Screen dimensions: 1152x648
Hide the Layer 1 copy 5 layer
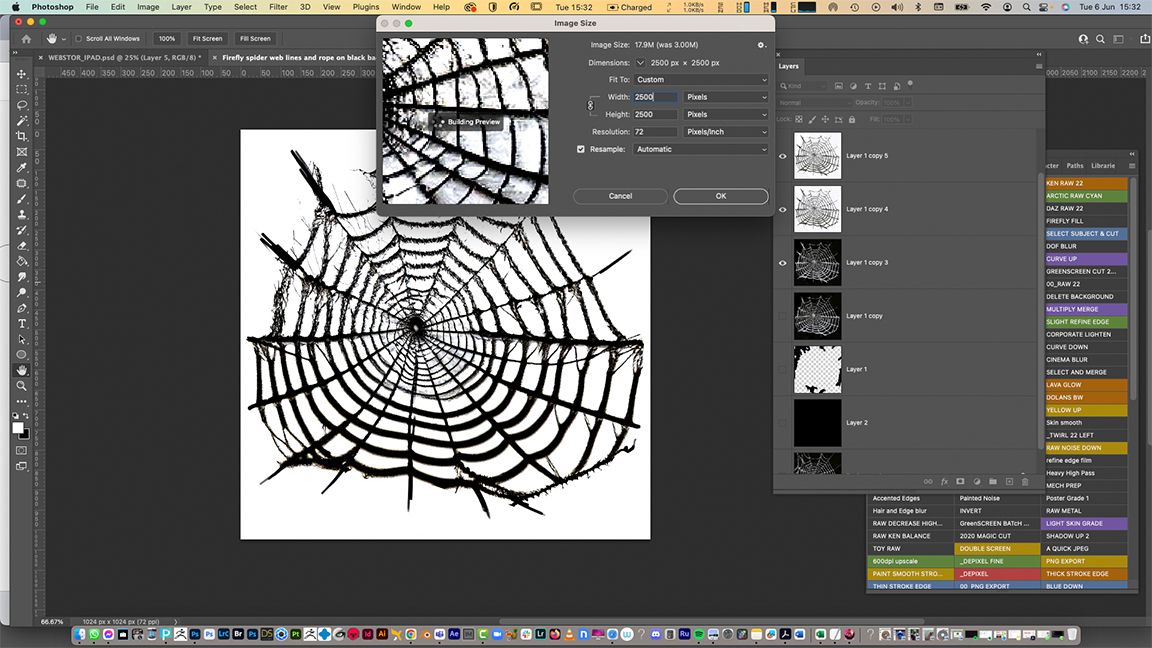pyautogui.click(x=783, y=155)
